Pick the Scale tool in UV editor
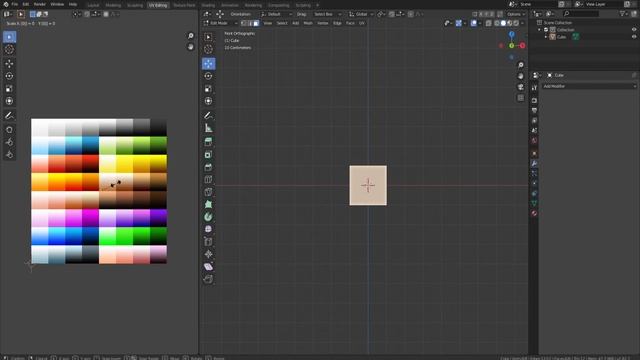 pos(9,89)
